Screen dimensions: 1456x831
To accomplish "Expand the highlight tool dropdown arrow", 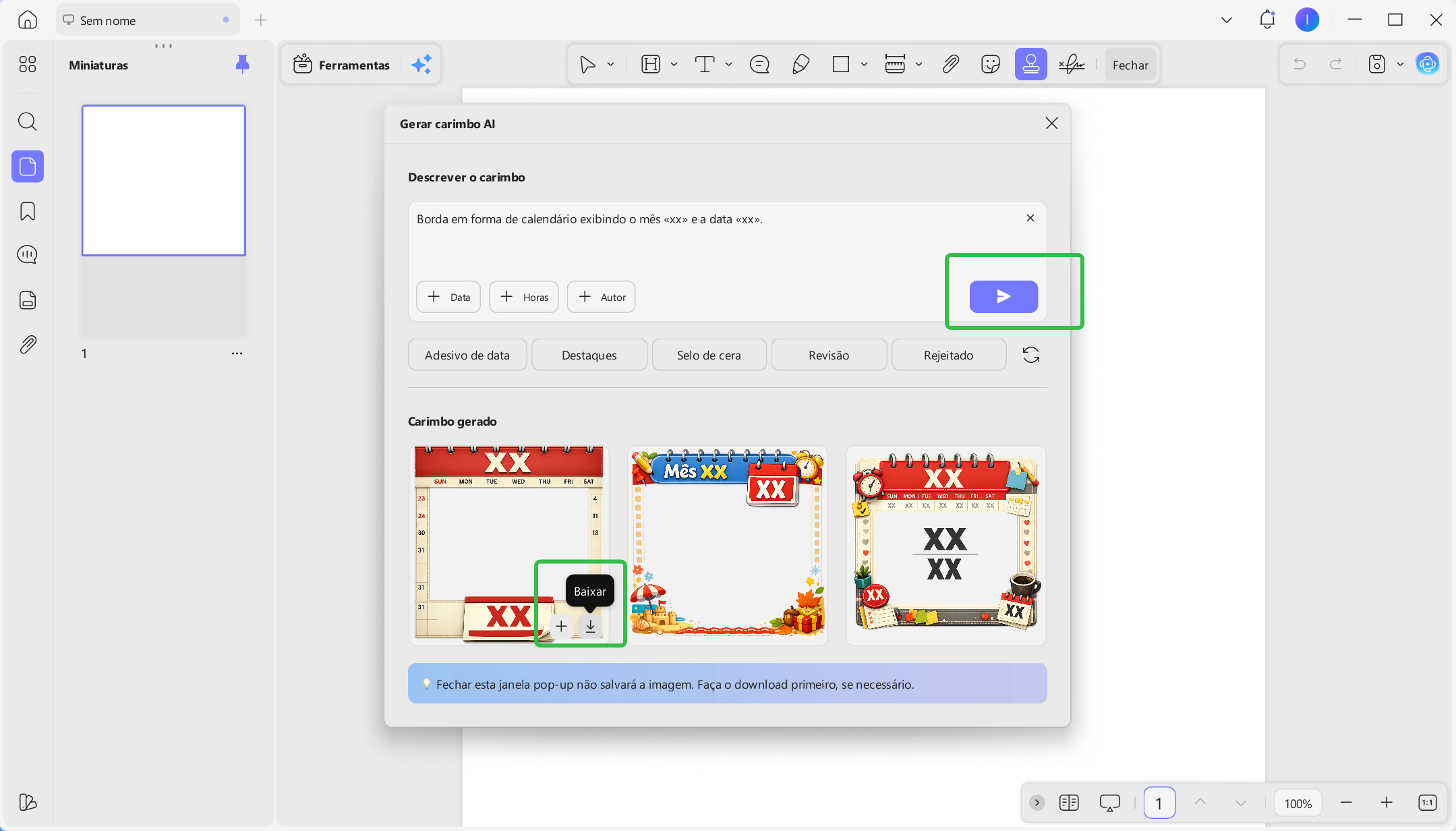I will coord(674,65).
